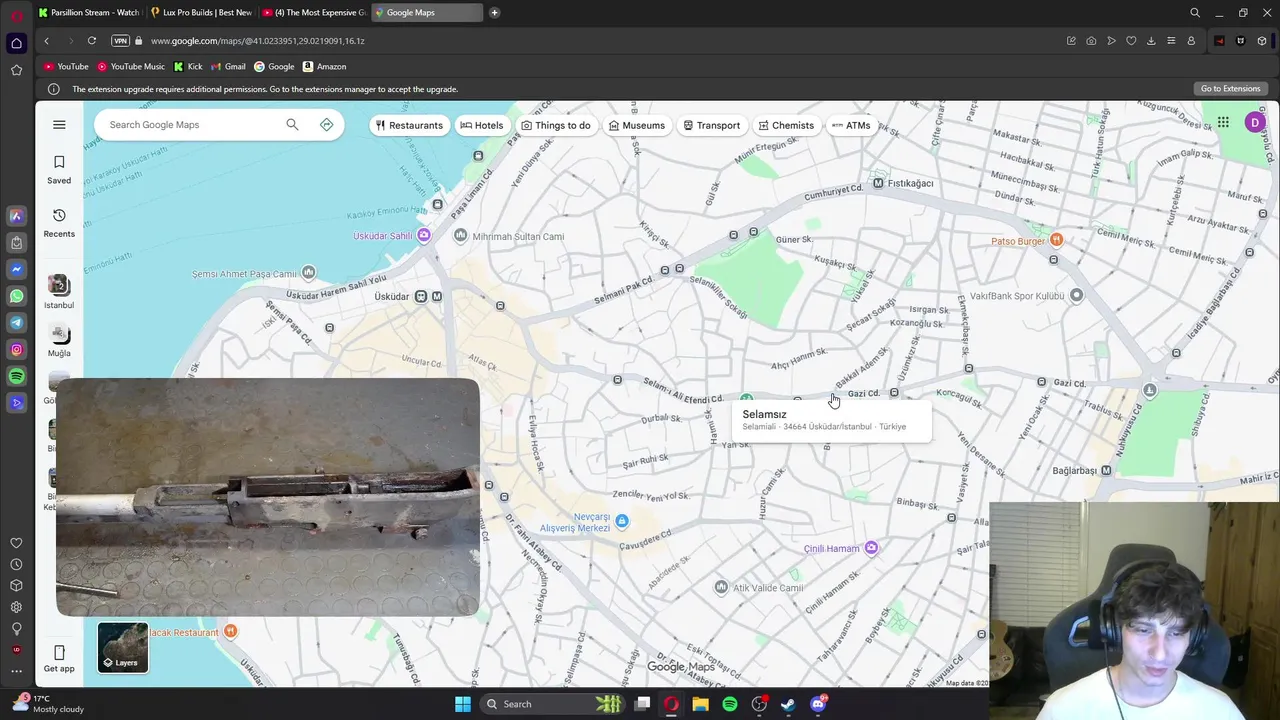Open Discord from Windows taskbar

[x=818, y=704]
